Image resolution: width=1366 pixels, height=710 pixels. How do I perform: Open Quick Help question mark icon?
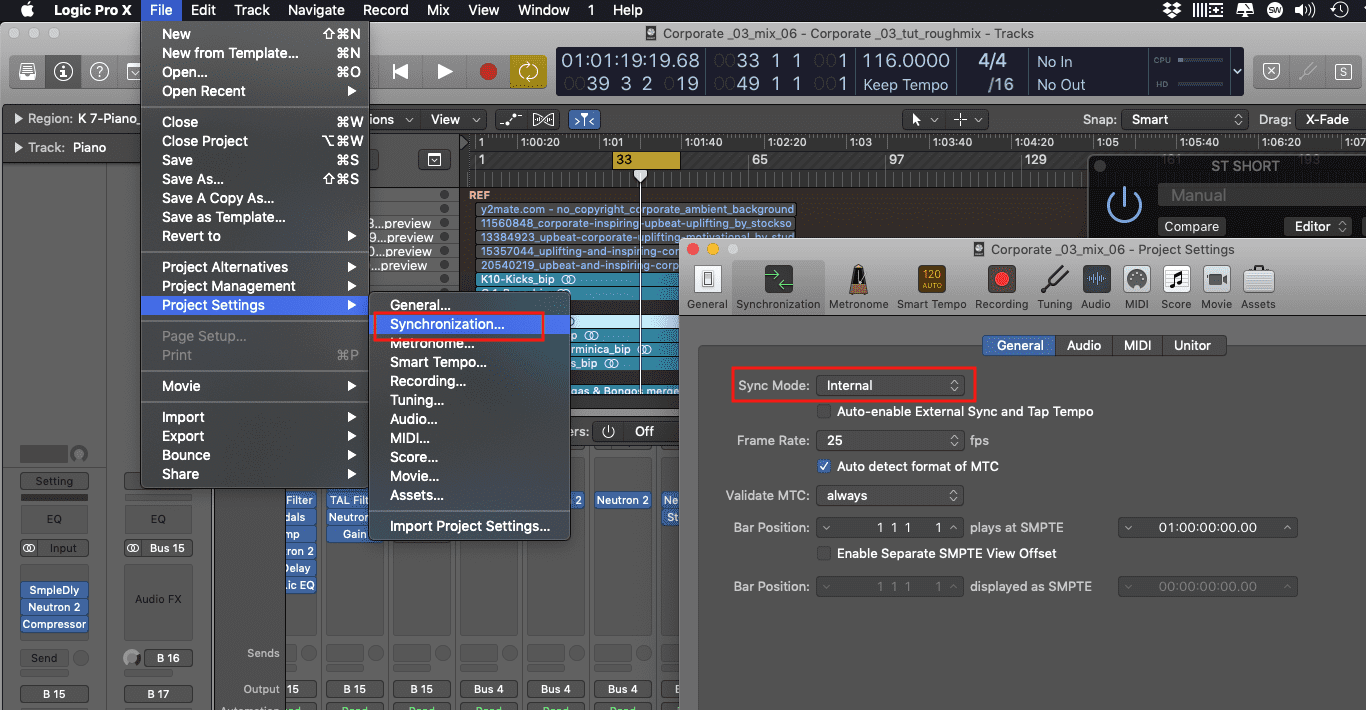click(100, 72)
